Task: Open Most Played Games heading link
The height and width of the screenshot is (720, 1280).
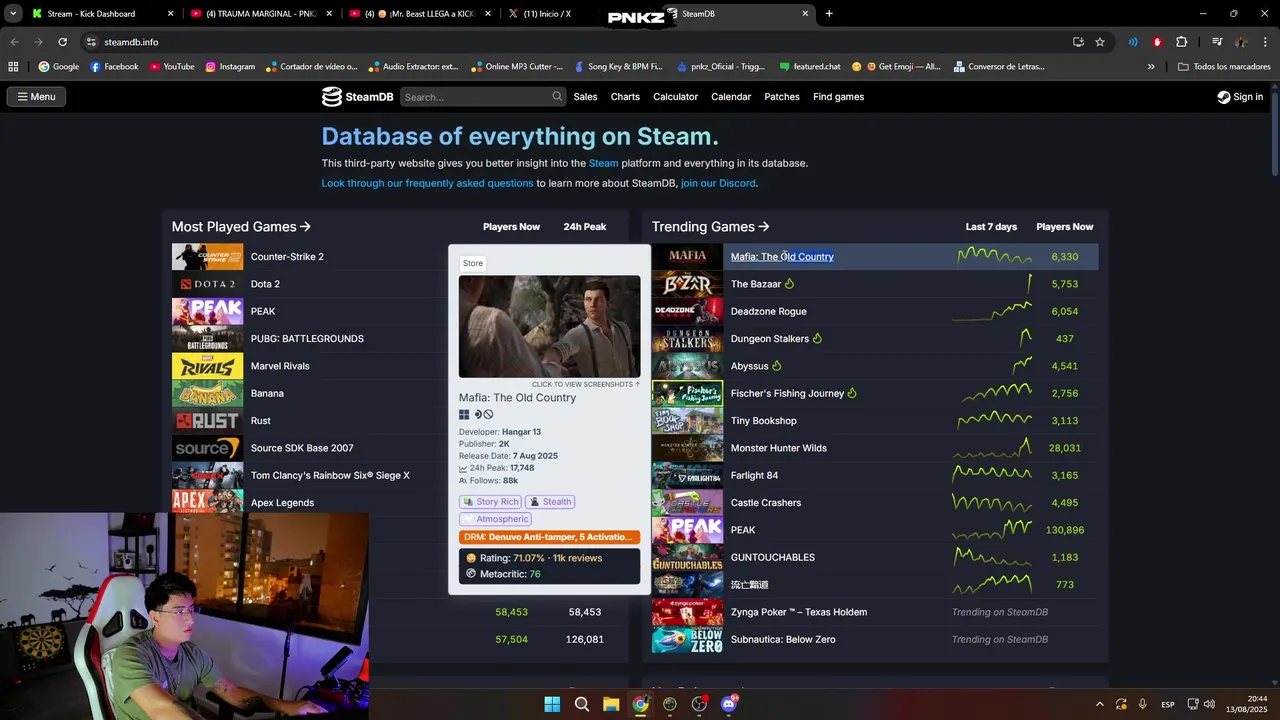Action: (241, 227)
